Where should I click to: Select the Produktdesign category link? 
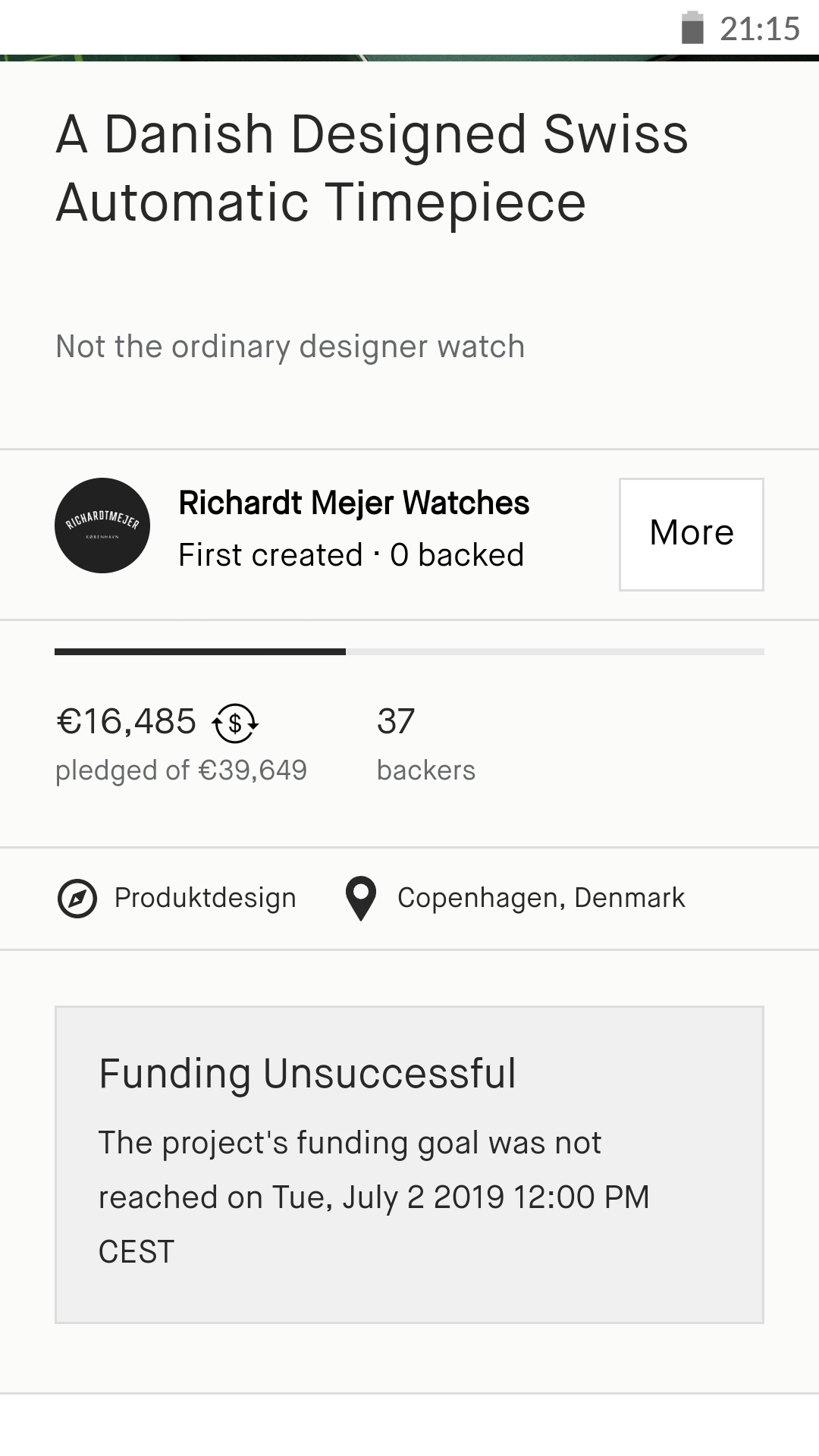pyautogui.click(x=205, y=898)
